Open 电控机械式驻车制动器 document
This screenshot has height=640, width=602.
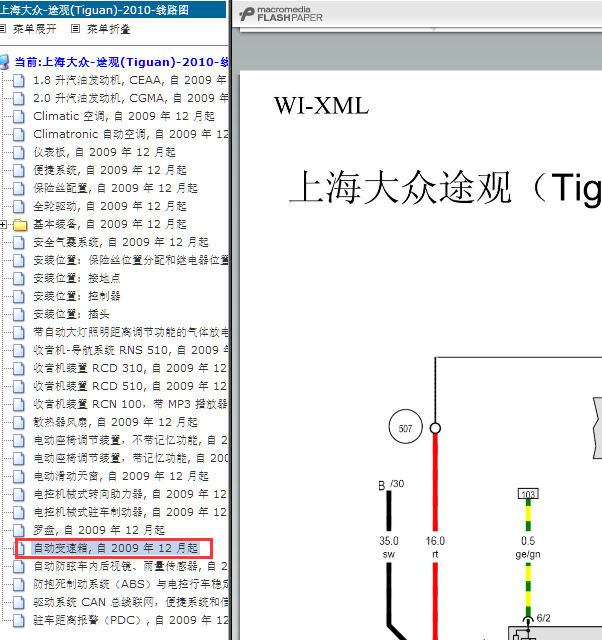(x=130, y=511)
